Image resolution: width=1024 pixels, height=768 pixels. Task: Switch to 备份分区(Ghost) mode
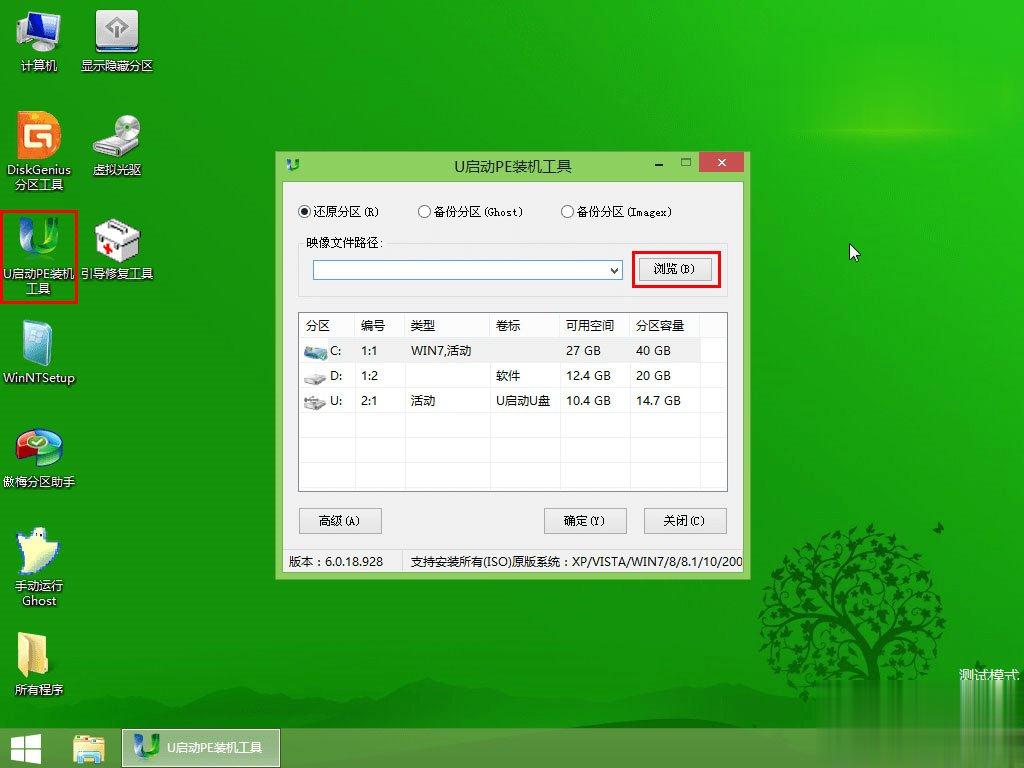pyautogui.click(x=424, y=211)
